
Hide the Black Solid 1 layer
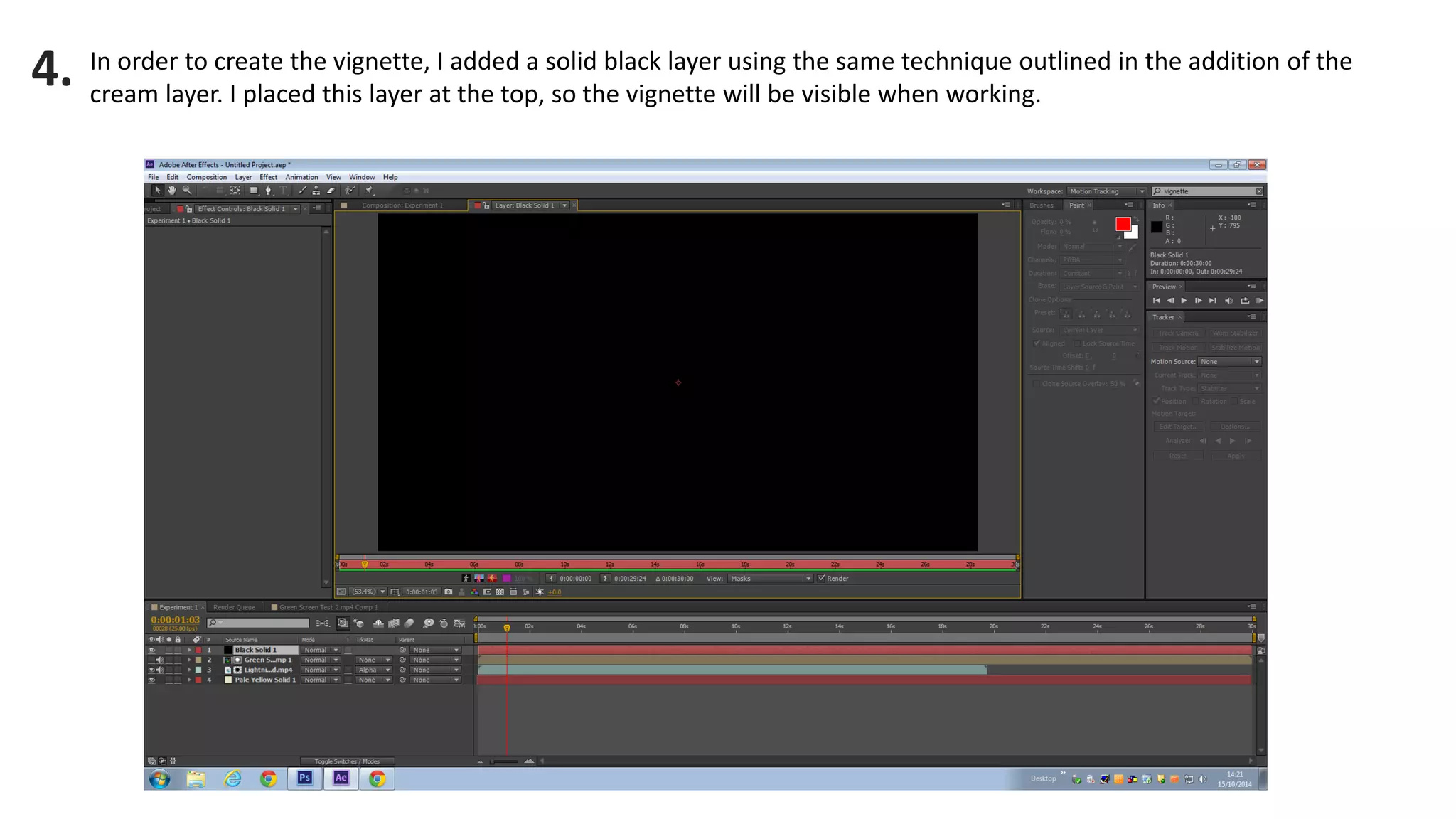(x=151, y=650)
